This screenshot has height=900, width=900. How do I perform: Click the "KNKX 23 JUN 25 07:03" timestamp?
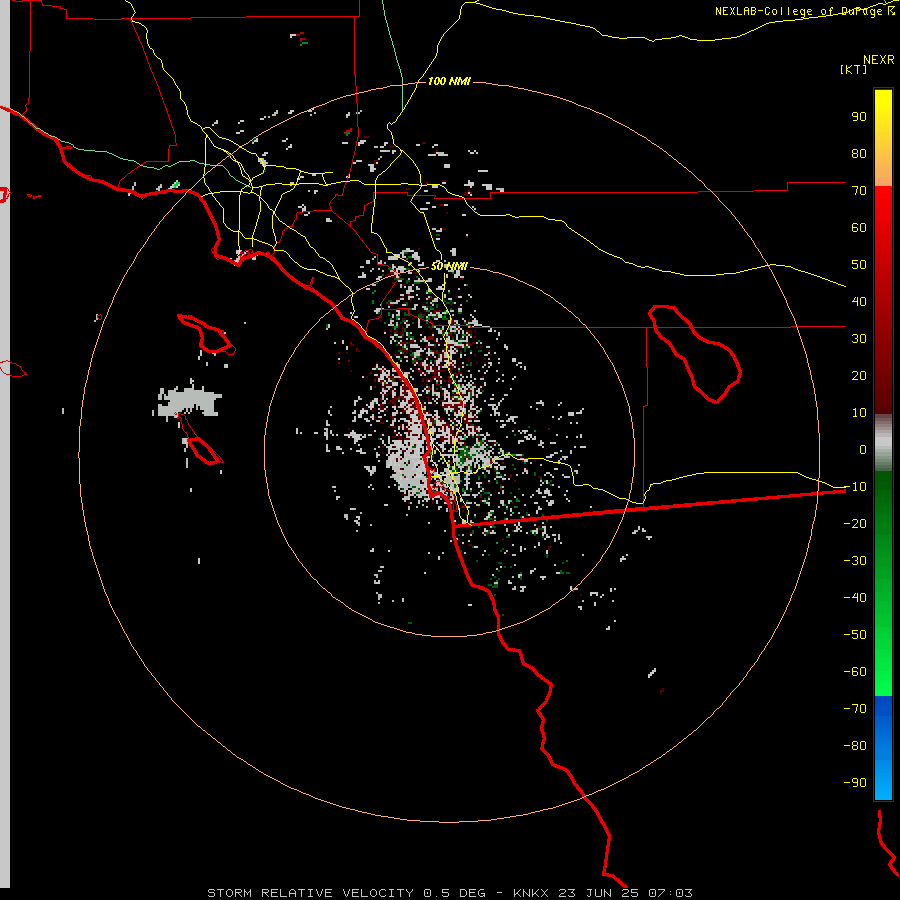603,893
